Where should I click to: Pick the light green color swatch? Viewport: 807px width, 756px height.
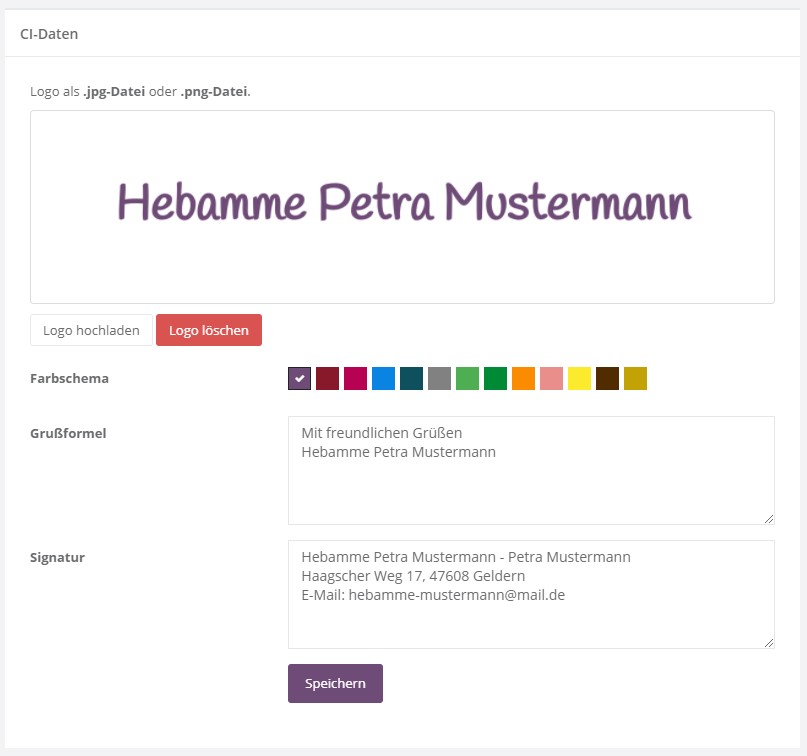467,379
